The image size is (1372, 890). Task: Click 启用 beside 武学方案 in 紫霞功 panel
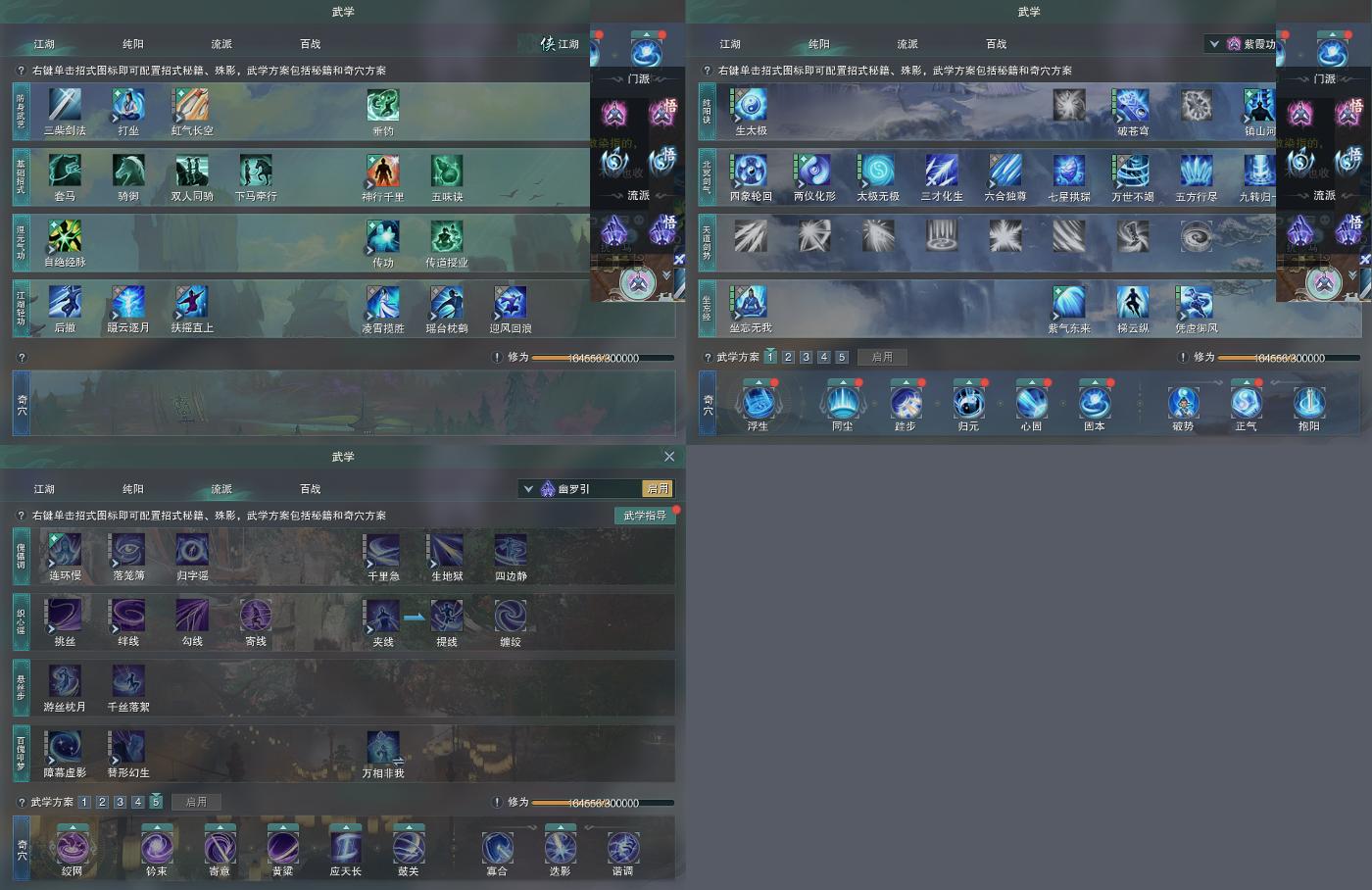(x=882, y=357)
